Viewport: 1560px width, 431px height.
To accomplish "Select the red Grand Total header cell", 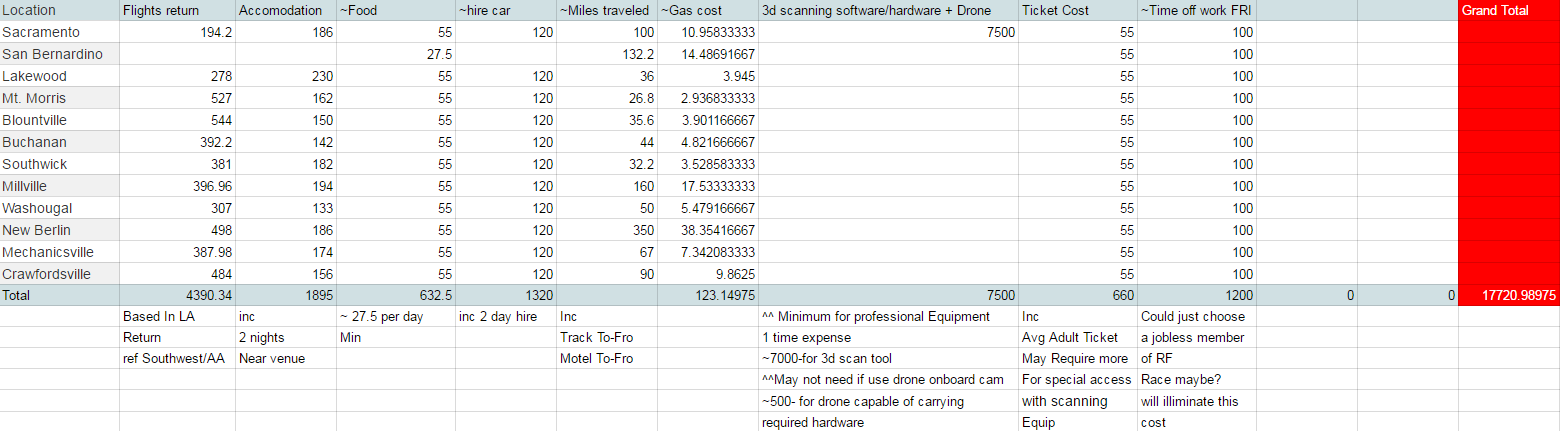I will click(x=1509, y=11).
